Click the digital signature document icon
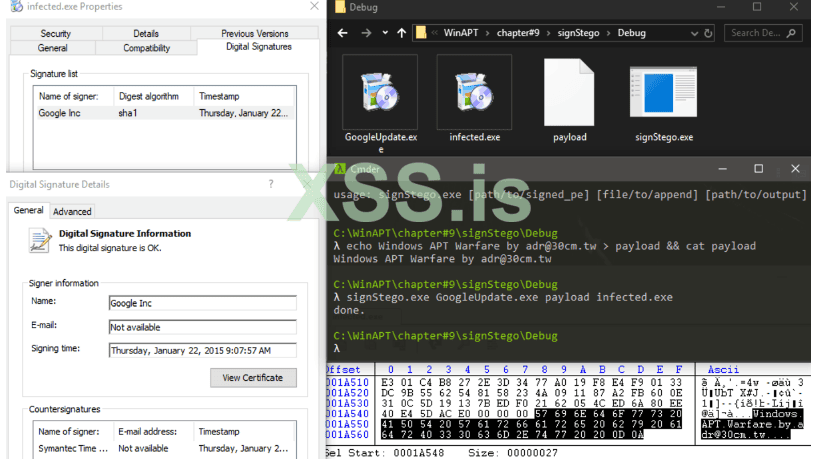This screenshot has height=466, width=817. 40,241
